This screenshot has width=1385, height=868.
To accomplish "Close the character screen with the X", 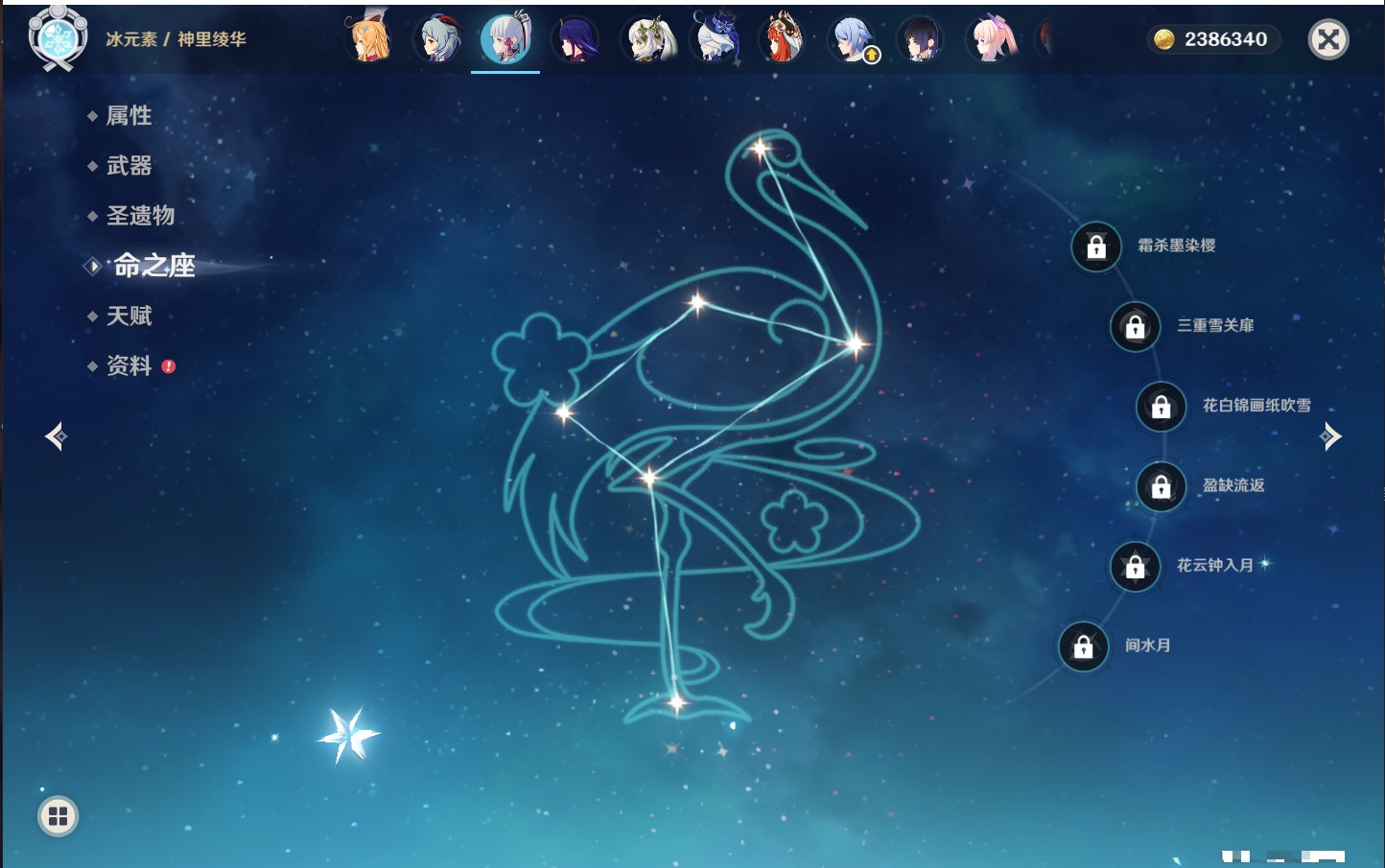I will [x=1328, y=39].
